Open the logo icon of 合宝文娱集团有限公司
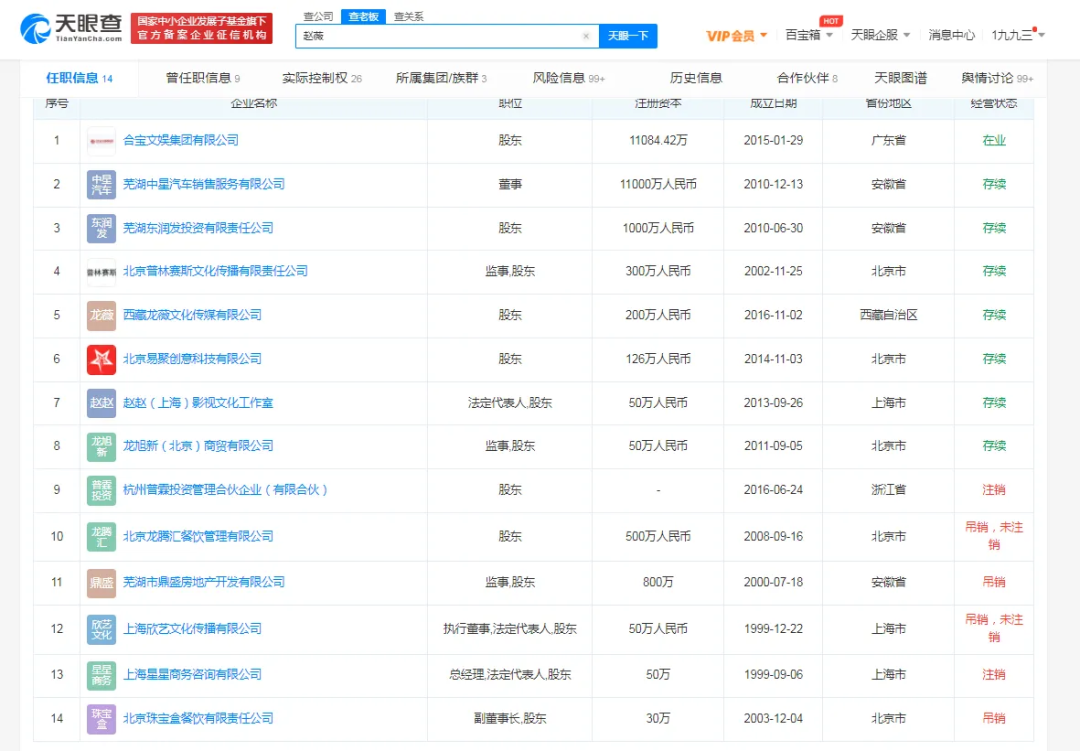The width and height of the screenshot is (1080, 751). click(101, 141)
